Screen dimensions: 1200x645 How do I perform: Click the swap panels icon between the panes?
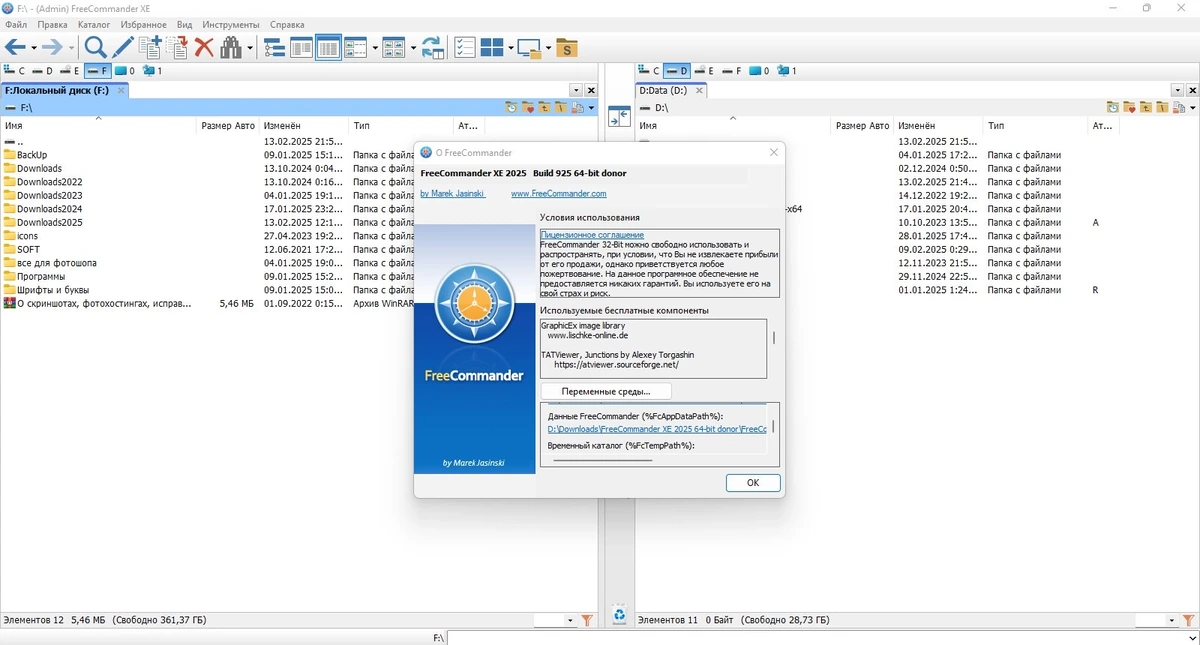619,117
